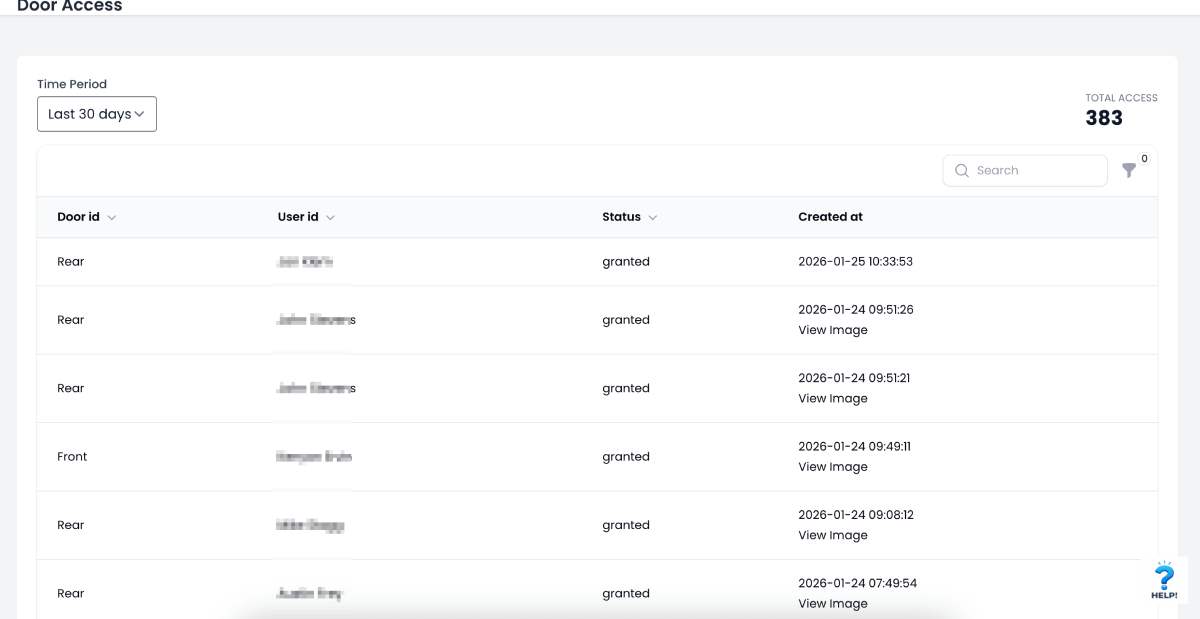The image size is (1200, 619).
Task: Expand the Last 30 days dropdown
Action: pyautogui.click(x=97, y=114)
